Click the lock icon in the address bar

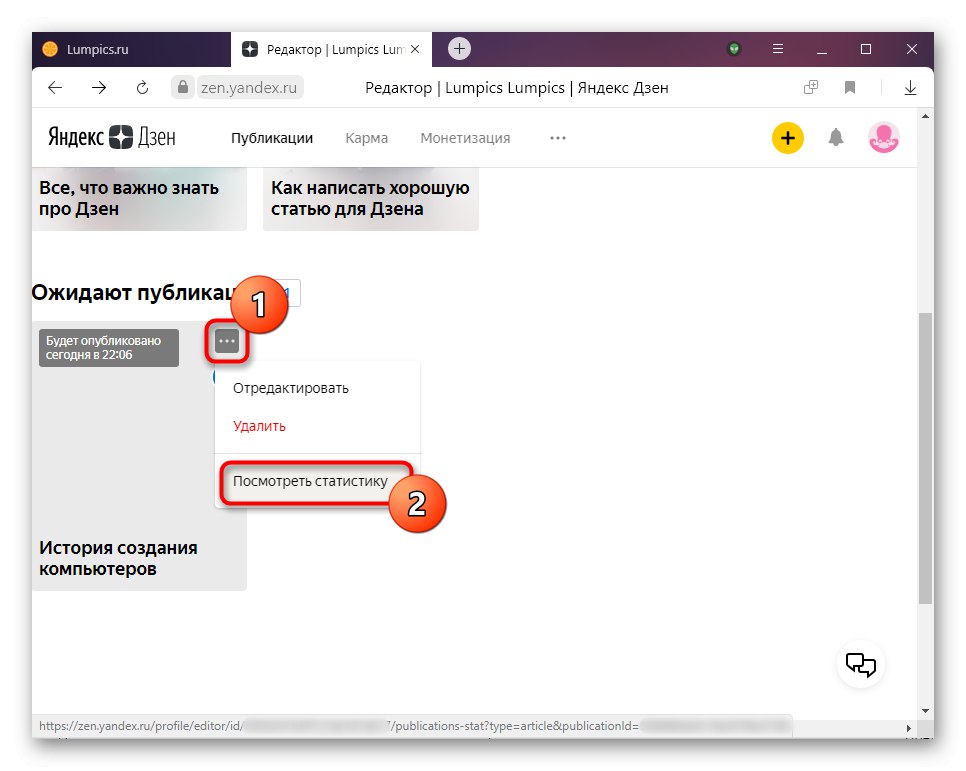point(183,88)
